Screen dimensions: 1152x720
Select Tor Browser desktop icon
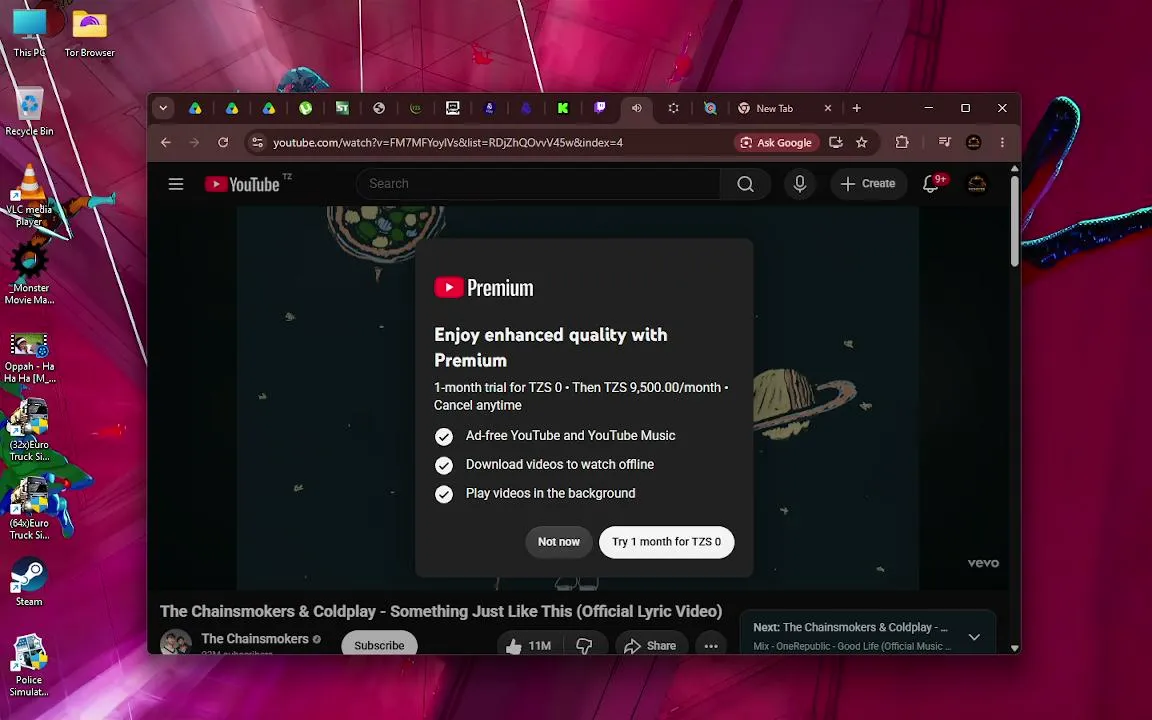pyautogui.click(x=90, y=33)
